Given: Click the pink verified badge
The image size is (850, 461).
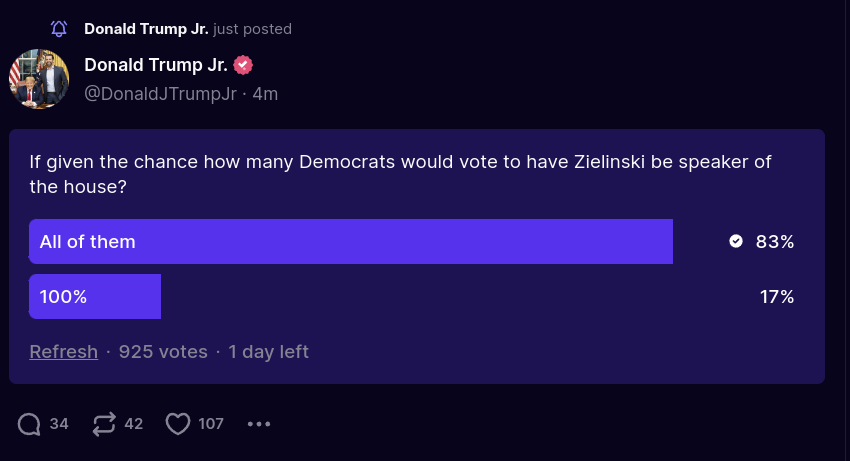Looking at the screenshot, I should [243, 65].
